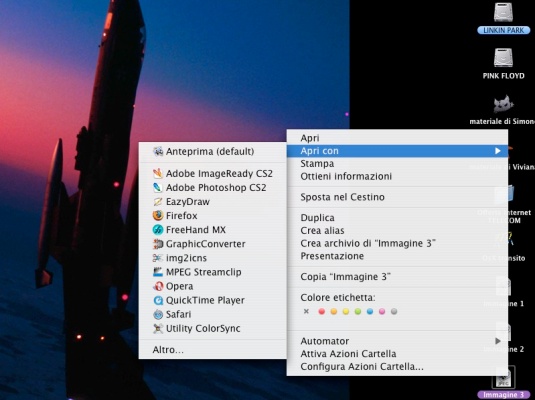Click the Opera icon in submenu

click(x=158, y=286)
